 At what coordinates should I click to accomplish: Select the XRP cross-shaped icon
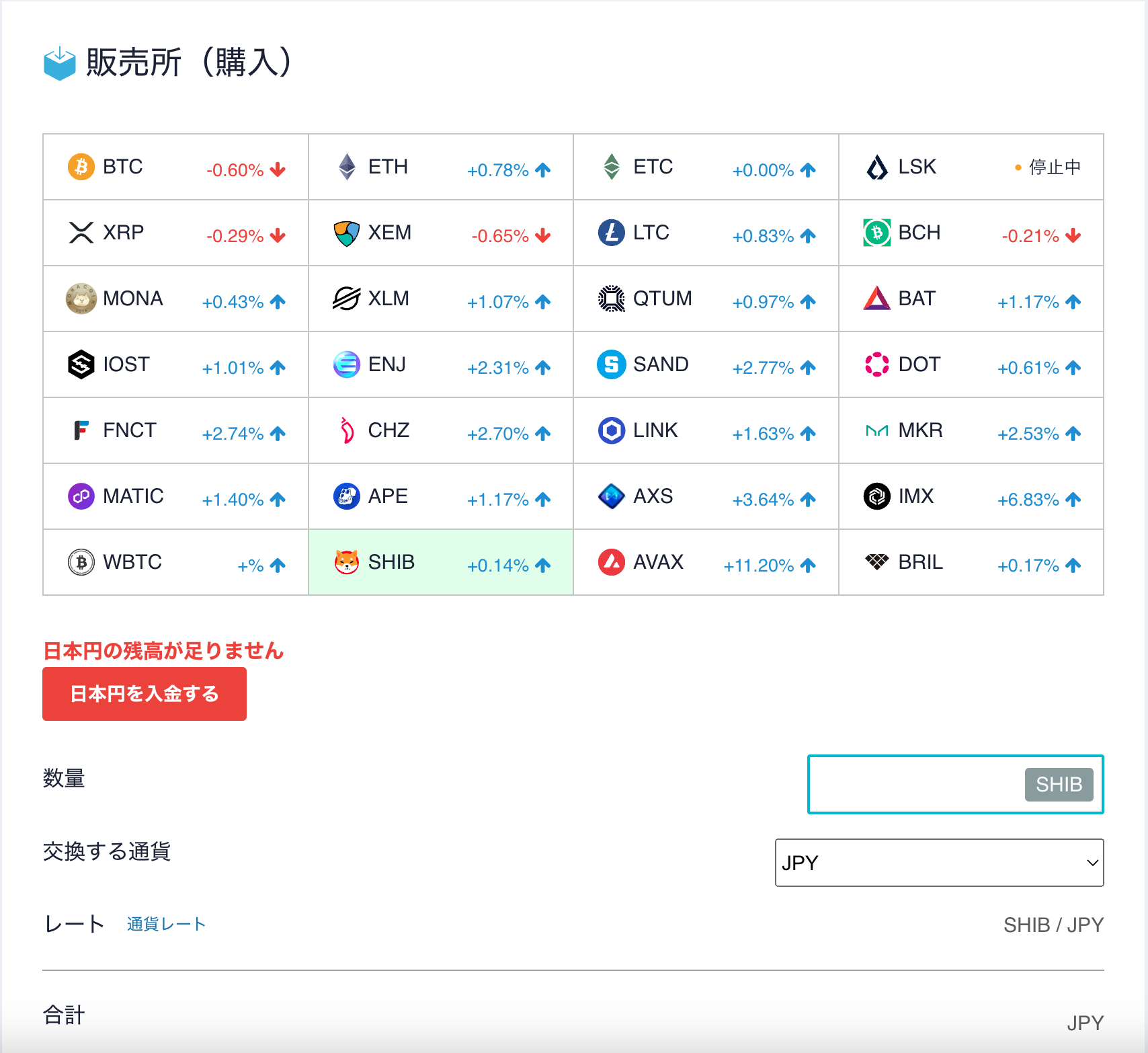pyautogui.click(x=81, y=233)
